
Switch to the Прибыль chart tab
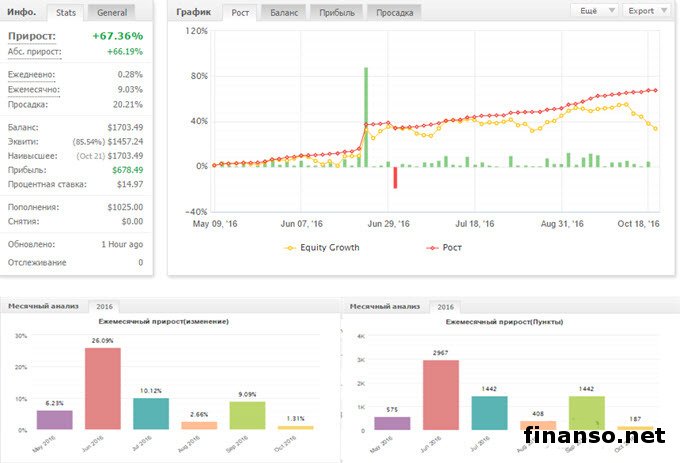click(336, 12)
